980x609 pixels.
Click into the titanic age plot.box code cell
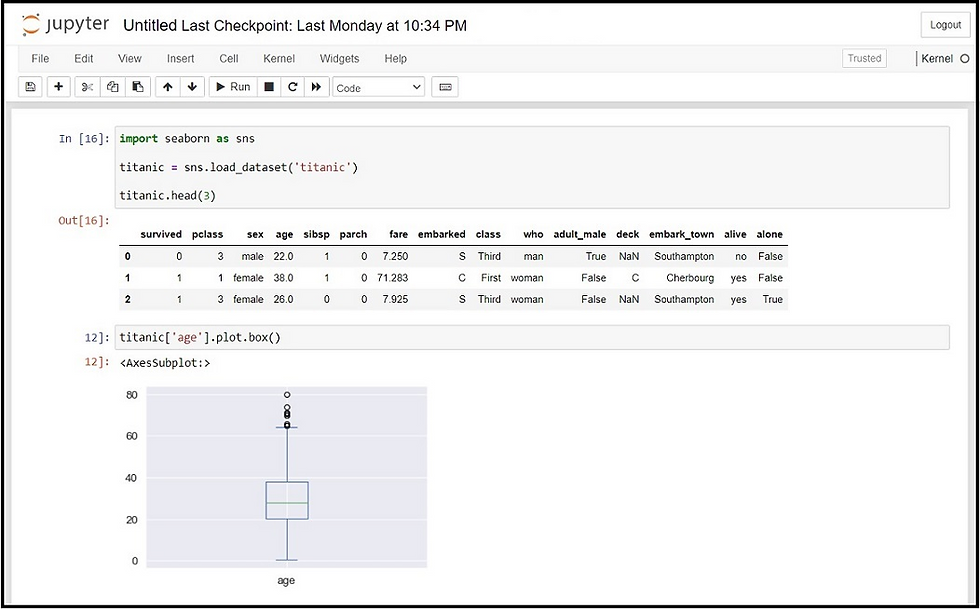532,338
